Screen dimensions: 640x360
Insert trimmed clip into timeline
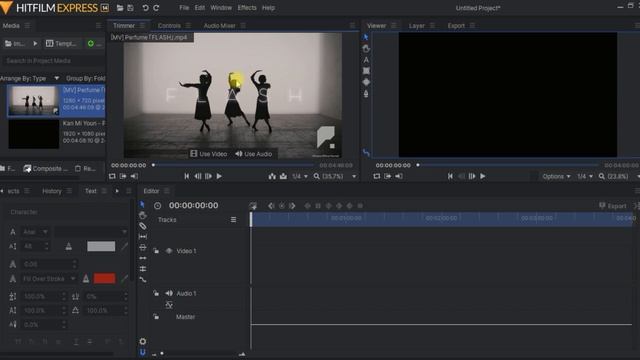272,176
